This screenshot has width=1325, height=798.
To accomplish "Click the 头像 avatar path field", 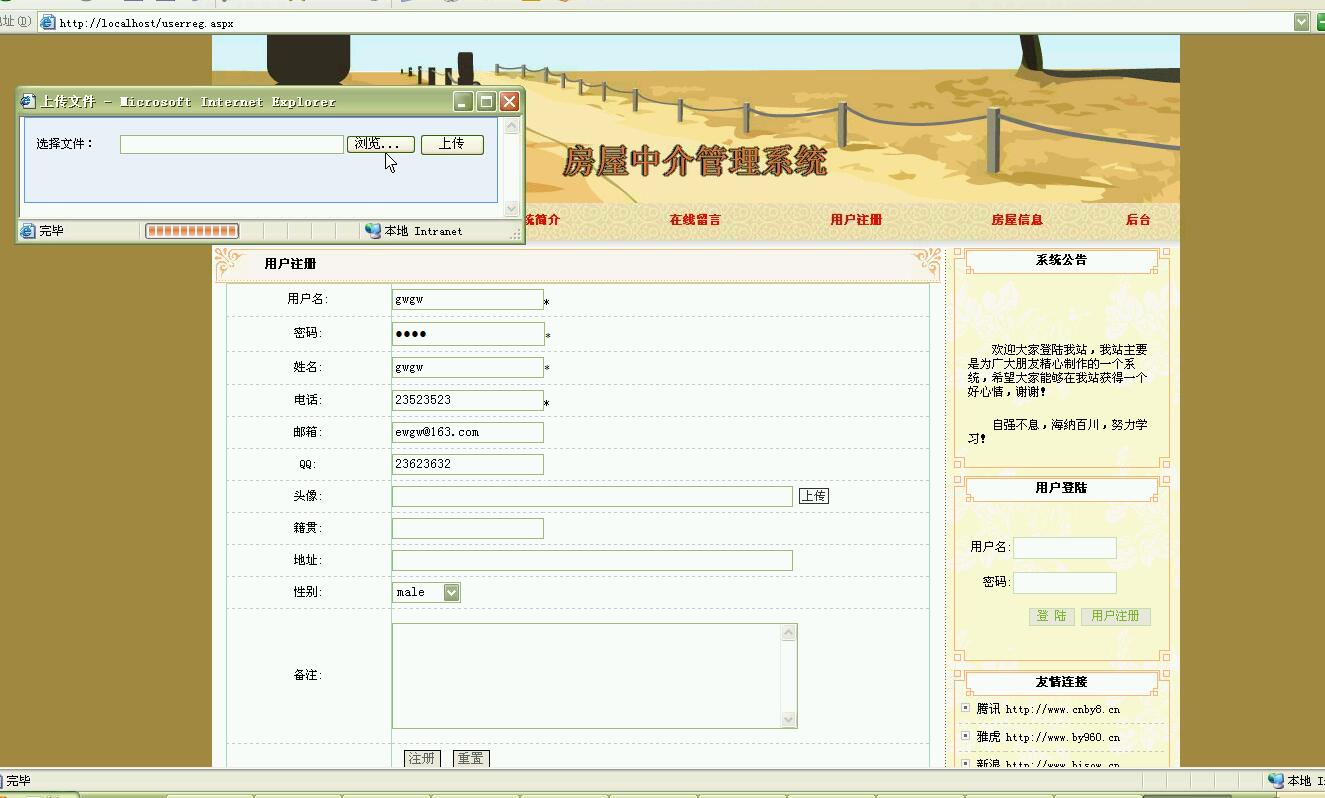I will click(592, 496).
